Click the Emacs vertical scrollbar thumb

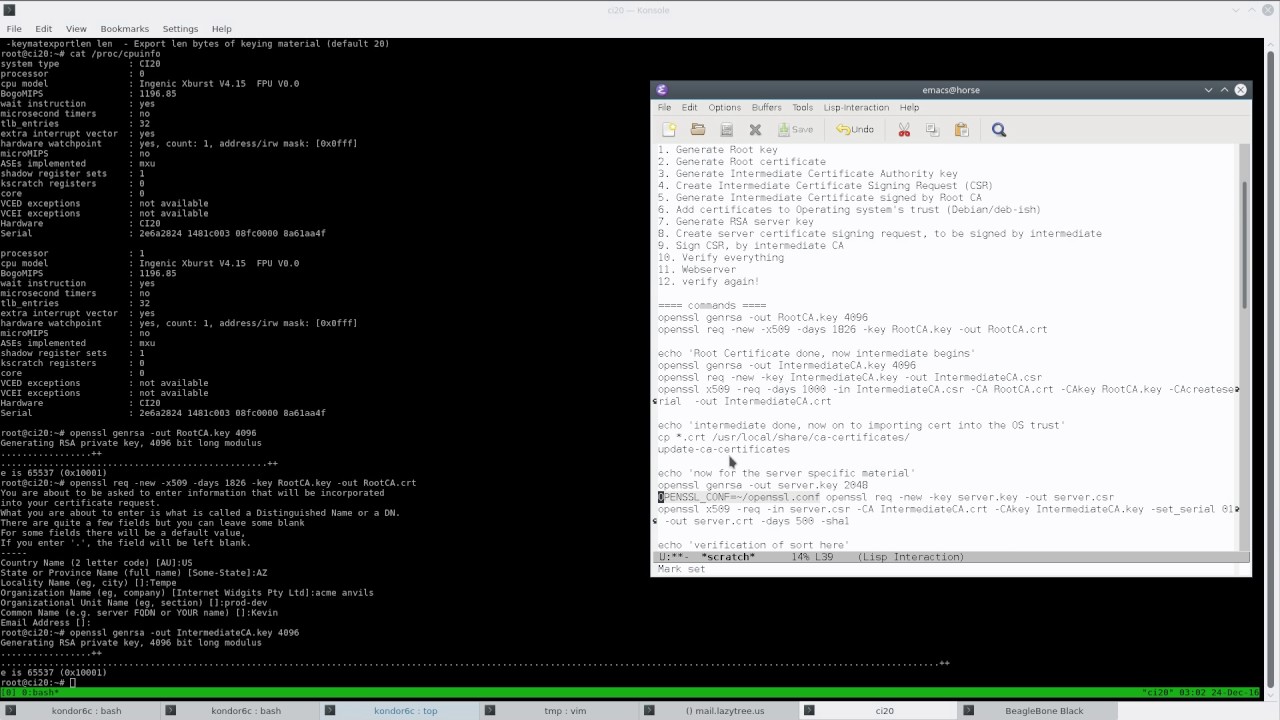[x=1245, y=245]
